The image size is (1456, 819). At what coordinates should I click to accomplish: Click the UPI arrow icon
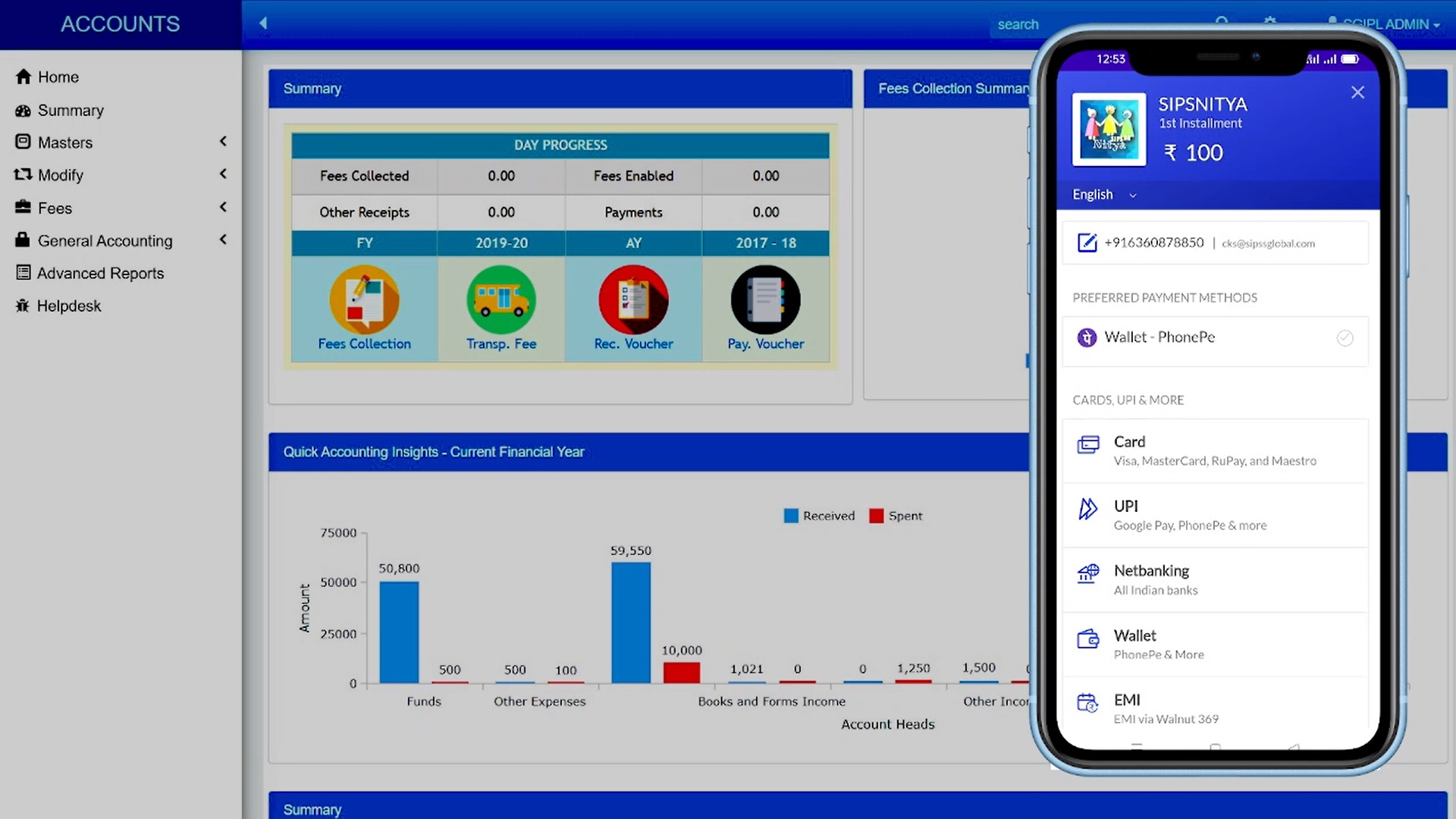[1088, 508]
